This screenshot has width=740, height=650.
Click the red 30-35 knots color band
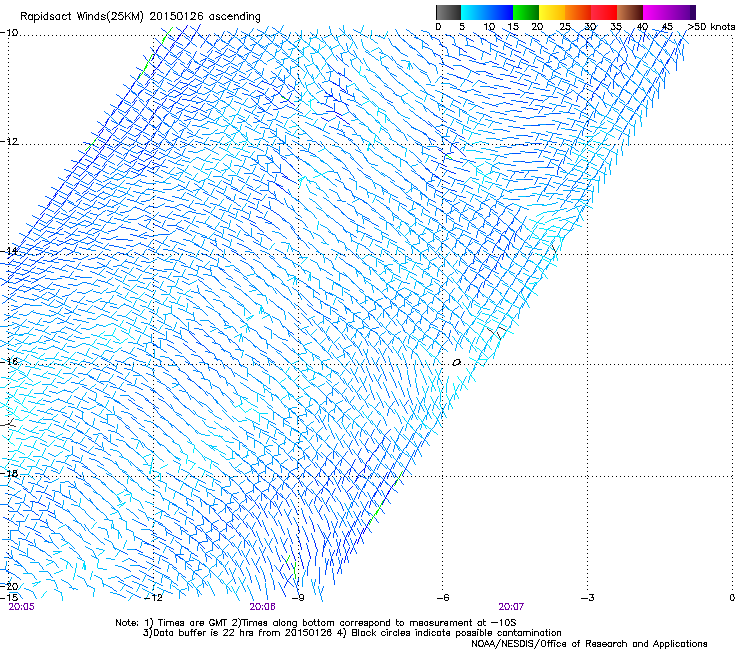pyautogui.click(x=604, y=12)
